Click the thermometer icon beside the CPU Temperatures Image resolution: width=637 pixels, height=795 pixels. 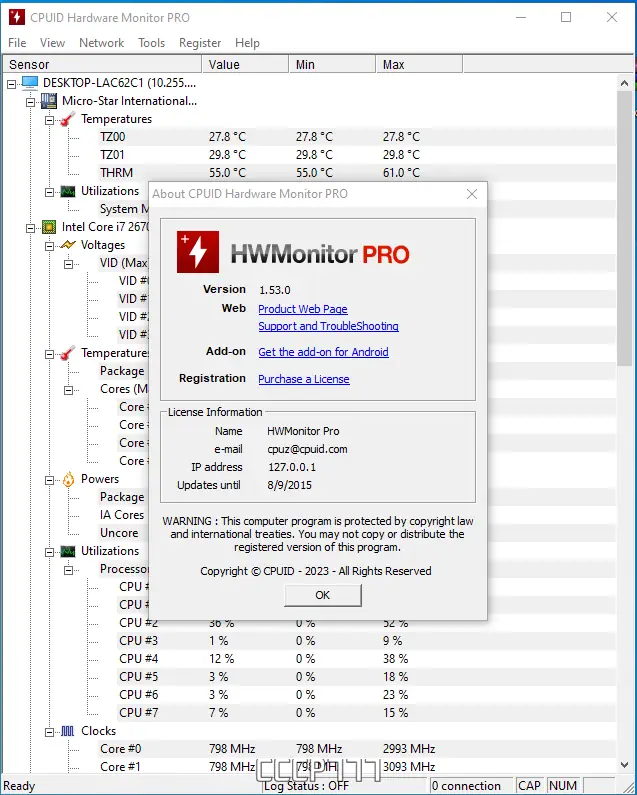point(67,353)
